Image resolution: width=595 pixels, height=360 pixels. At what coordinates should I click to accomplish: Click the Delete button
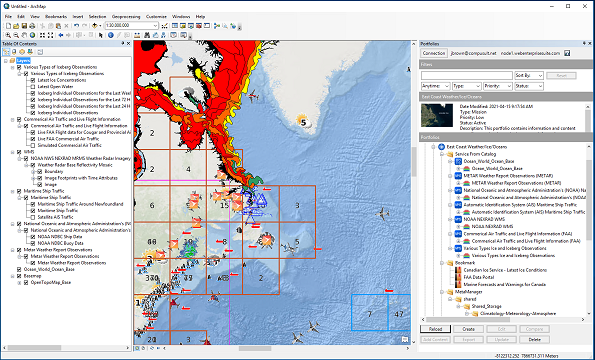click(535, 340)
